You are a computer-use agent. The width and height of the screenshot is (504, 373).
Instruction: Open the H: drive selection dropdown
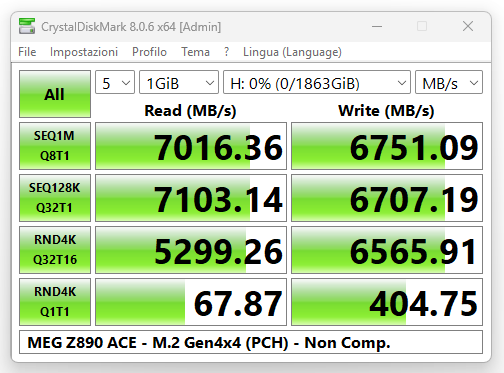(317, 82)
